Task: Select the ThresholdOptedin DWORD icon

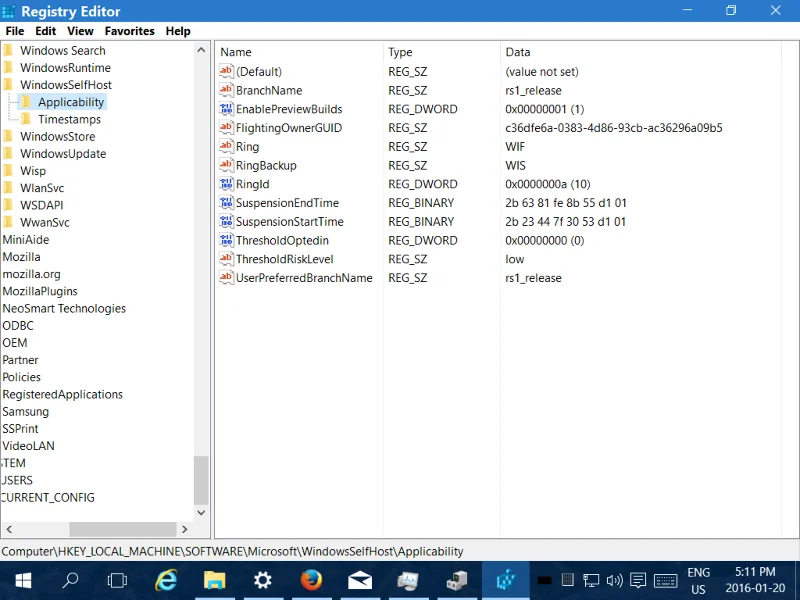Action: (226, 240)
